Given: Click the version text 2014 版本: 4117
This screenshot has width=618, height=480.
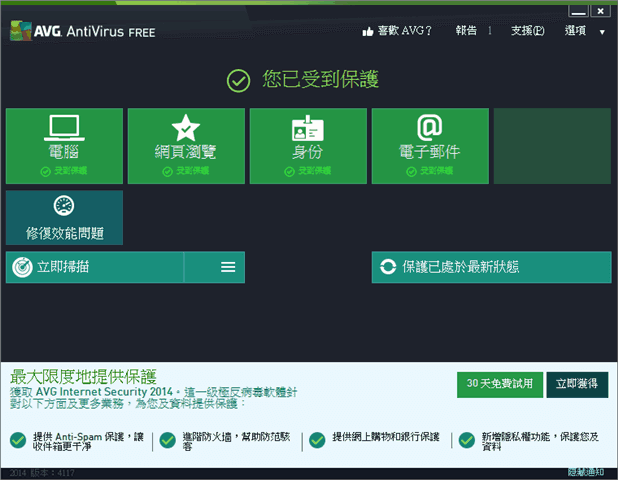Looking at the screenshot, I should click(x=42, y=473).
